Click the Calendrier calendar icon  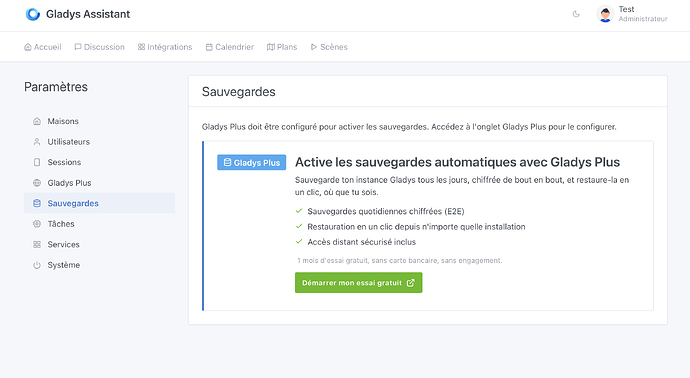click(x=209, y=47)
